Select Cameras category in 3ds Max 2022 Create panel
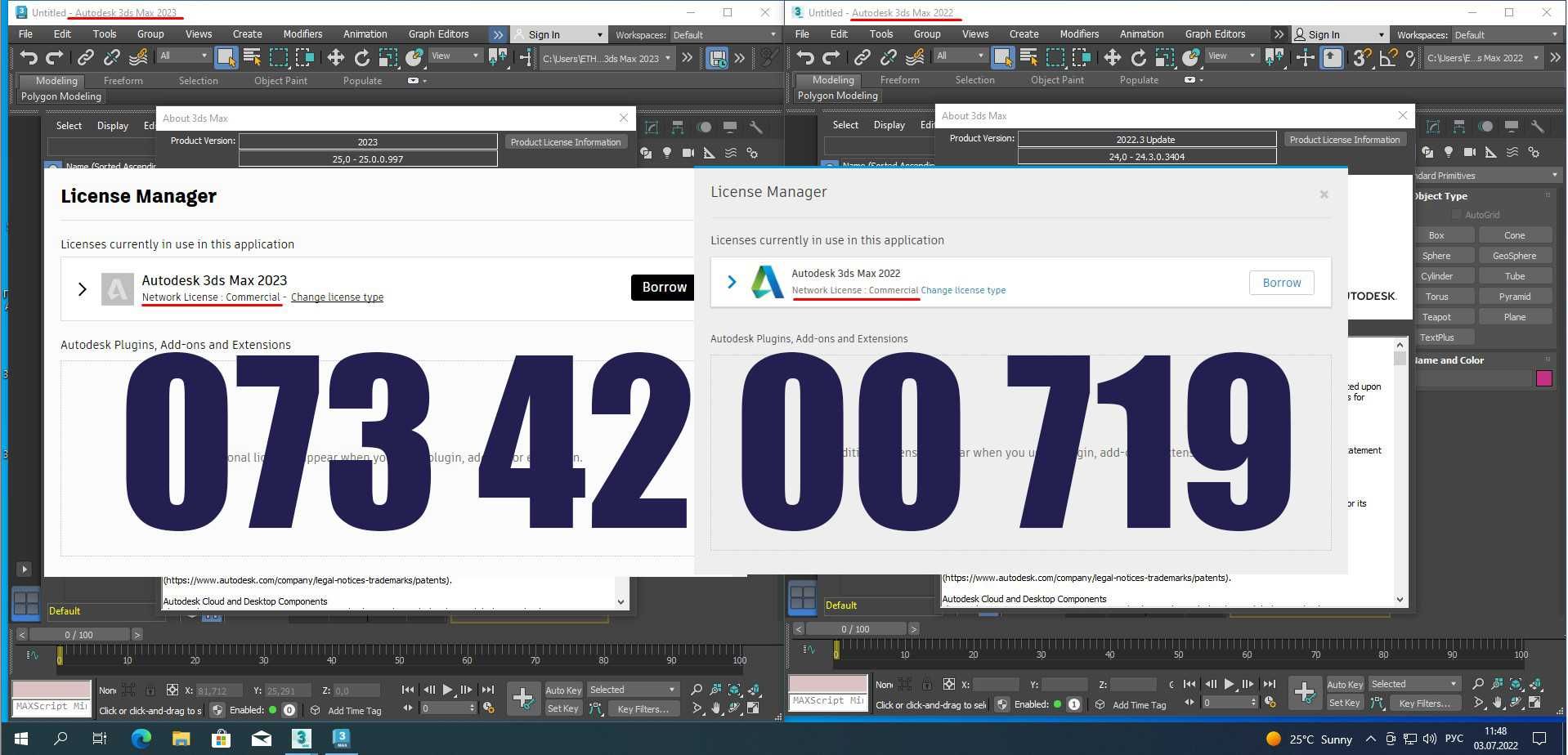Viewport: 1568px width, 755px height. (x=1469, y=152)
